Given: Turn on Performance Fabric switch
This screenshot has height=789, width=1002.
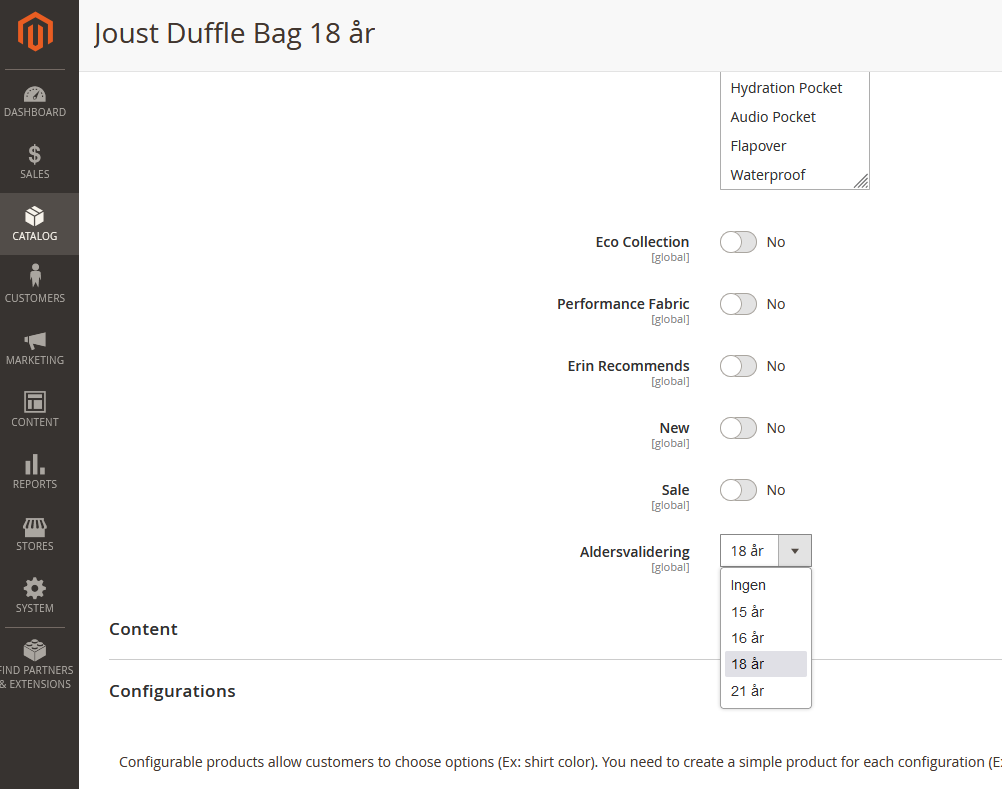Looking at the screenshot, I should tap(738, 304).
